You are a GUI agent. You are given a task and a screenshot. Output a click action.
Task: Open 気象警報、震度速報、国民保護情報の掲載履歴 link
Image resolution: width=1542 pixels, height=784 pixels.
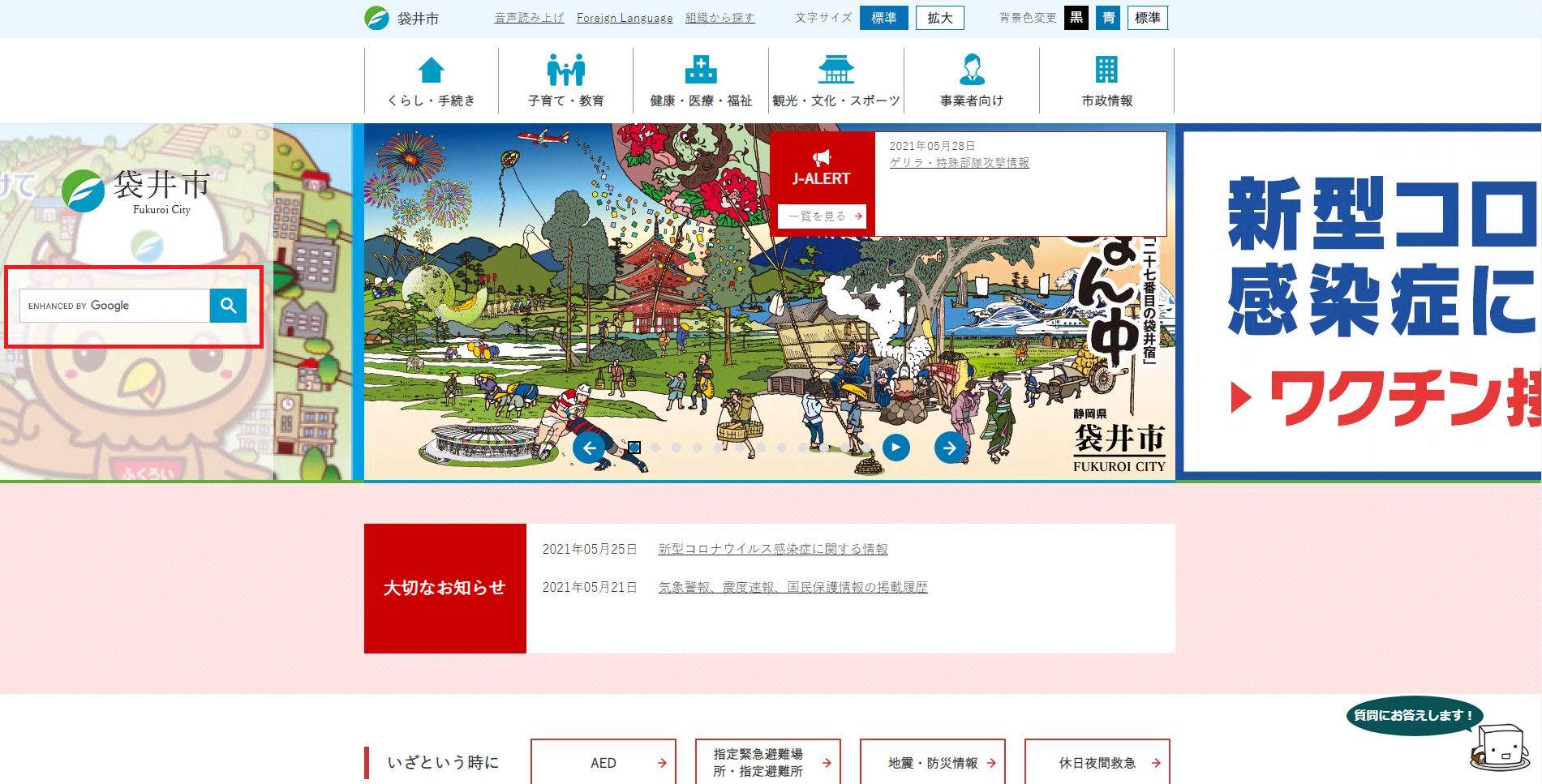793,587
